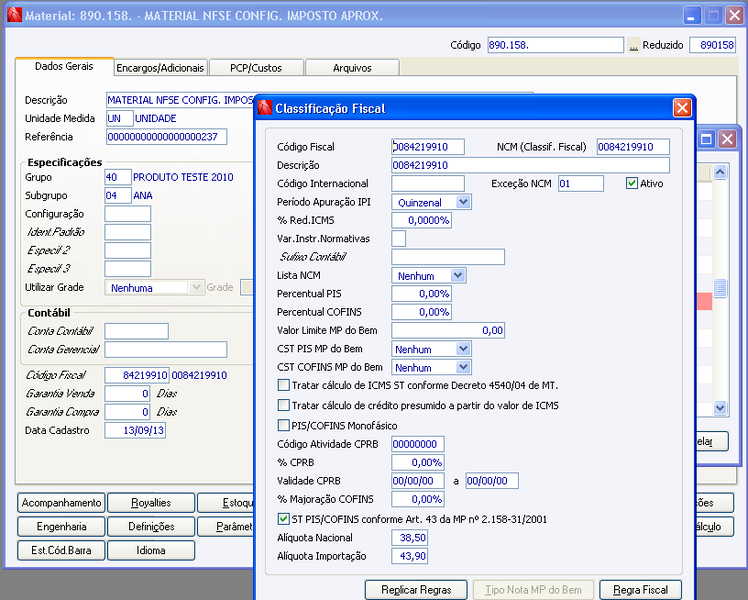This screenshot has width=748, height=600.
Task: Maximize the background window behind the dialog
Action: [706, 139]
